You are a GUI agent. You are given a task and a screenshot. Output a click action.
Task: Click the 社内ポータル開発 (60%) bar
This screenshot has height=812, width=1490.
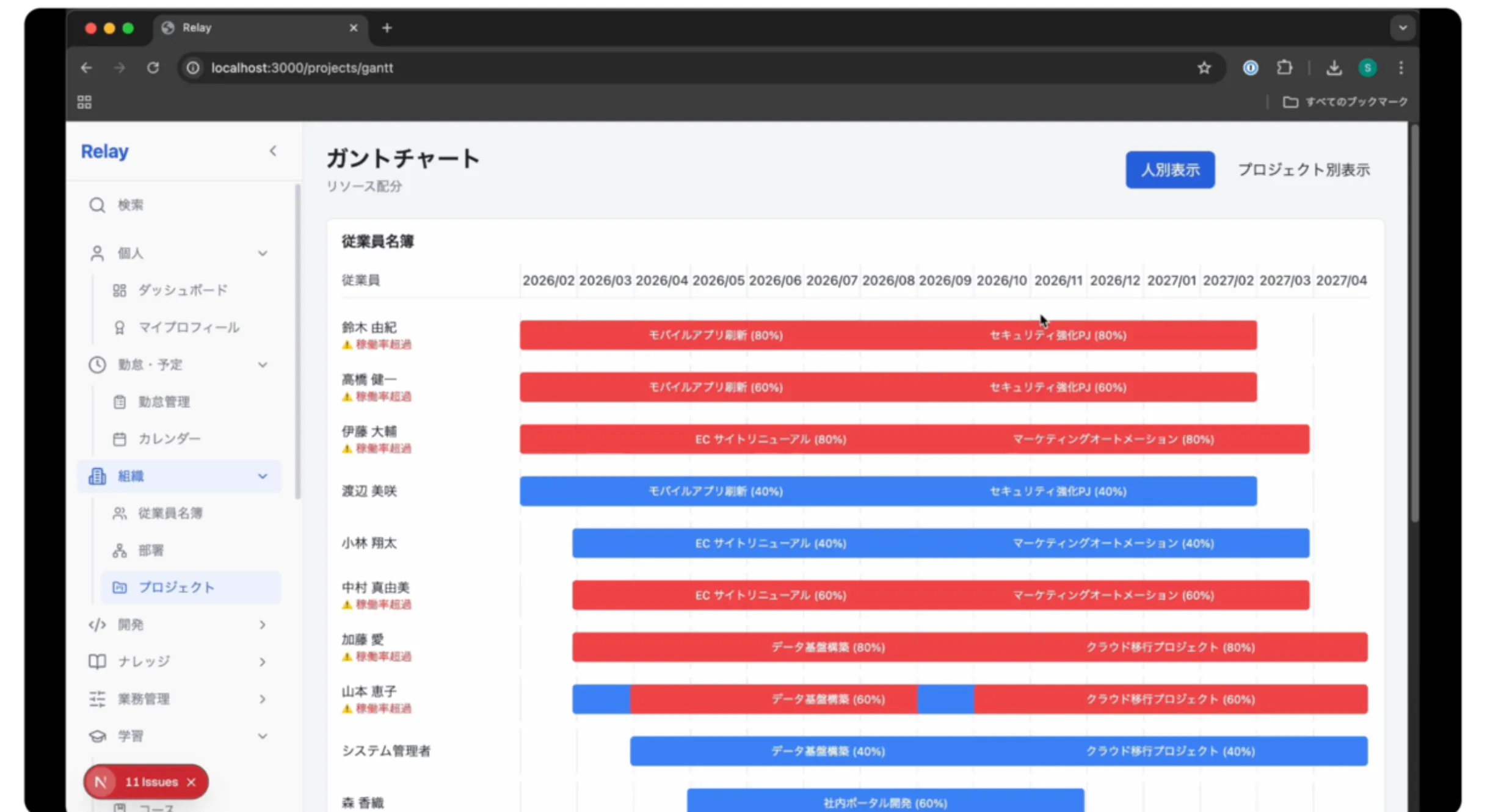point(885,802)
